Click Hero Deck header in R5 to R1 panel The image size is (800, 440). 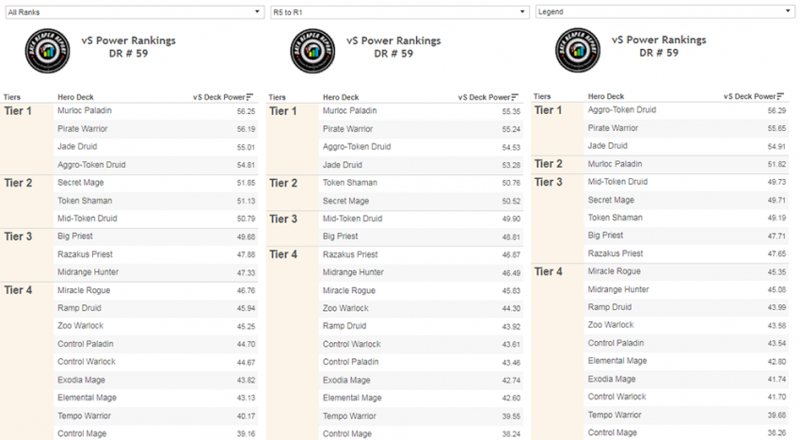pyautogui.click(x=341, y=97)
